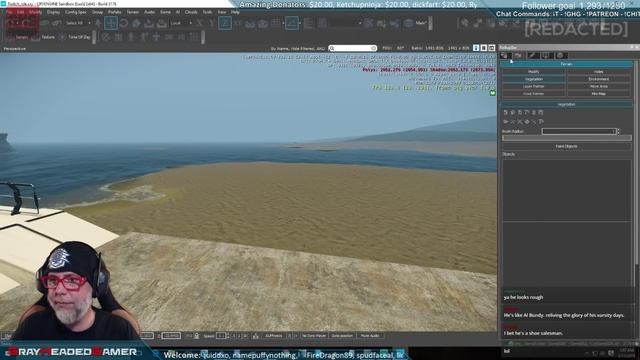Click the viewport info icon beside resolution
Image resolution: width=640 pixels, height=360 pixels.
click(476, 48)
